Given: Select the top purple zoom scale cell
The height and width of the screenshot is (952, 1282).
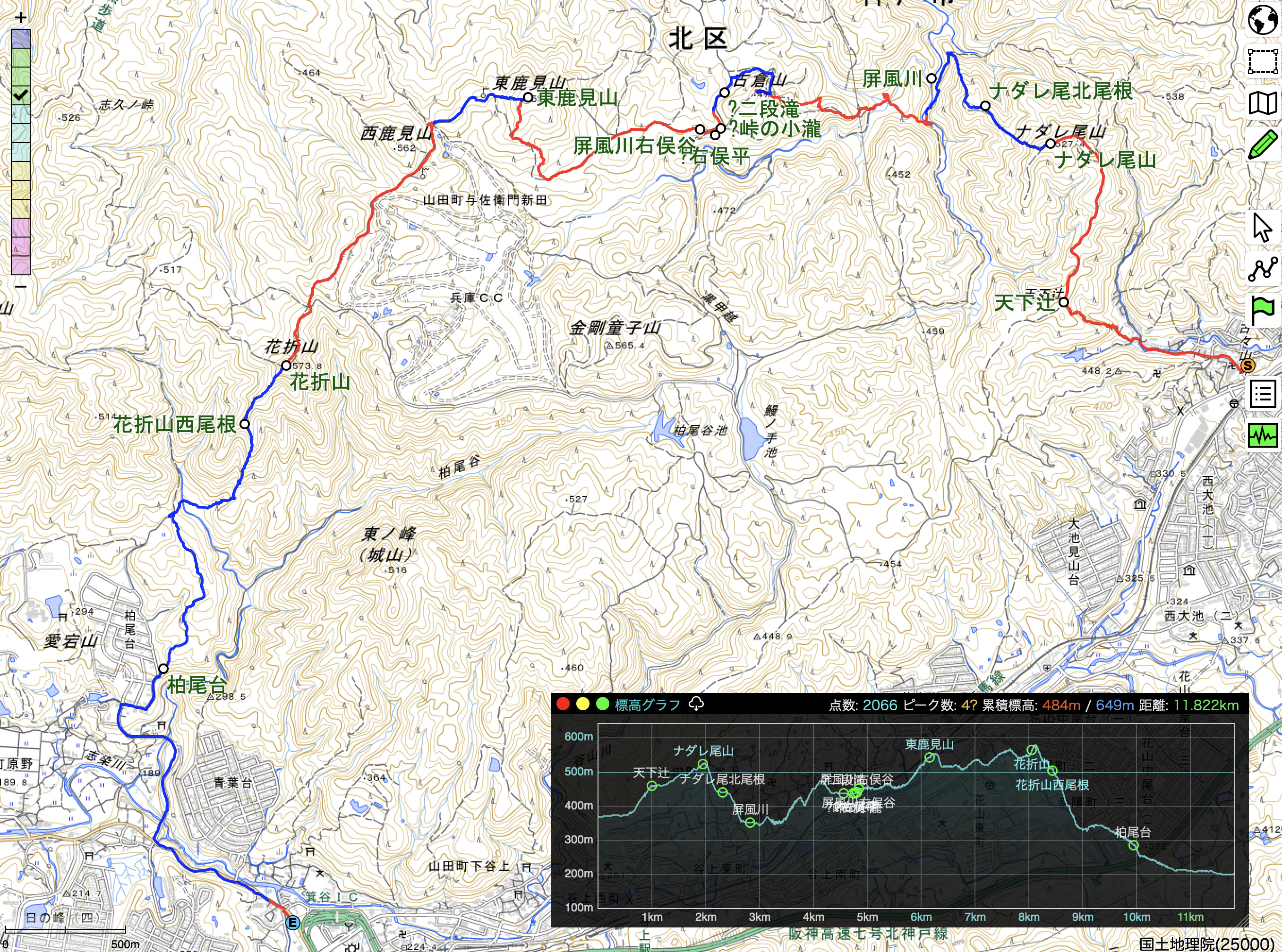Looking at the screenshot, I should click(20, 39).
